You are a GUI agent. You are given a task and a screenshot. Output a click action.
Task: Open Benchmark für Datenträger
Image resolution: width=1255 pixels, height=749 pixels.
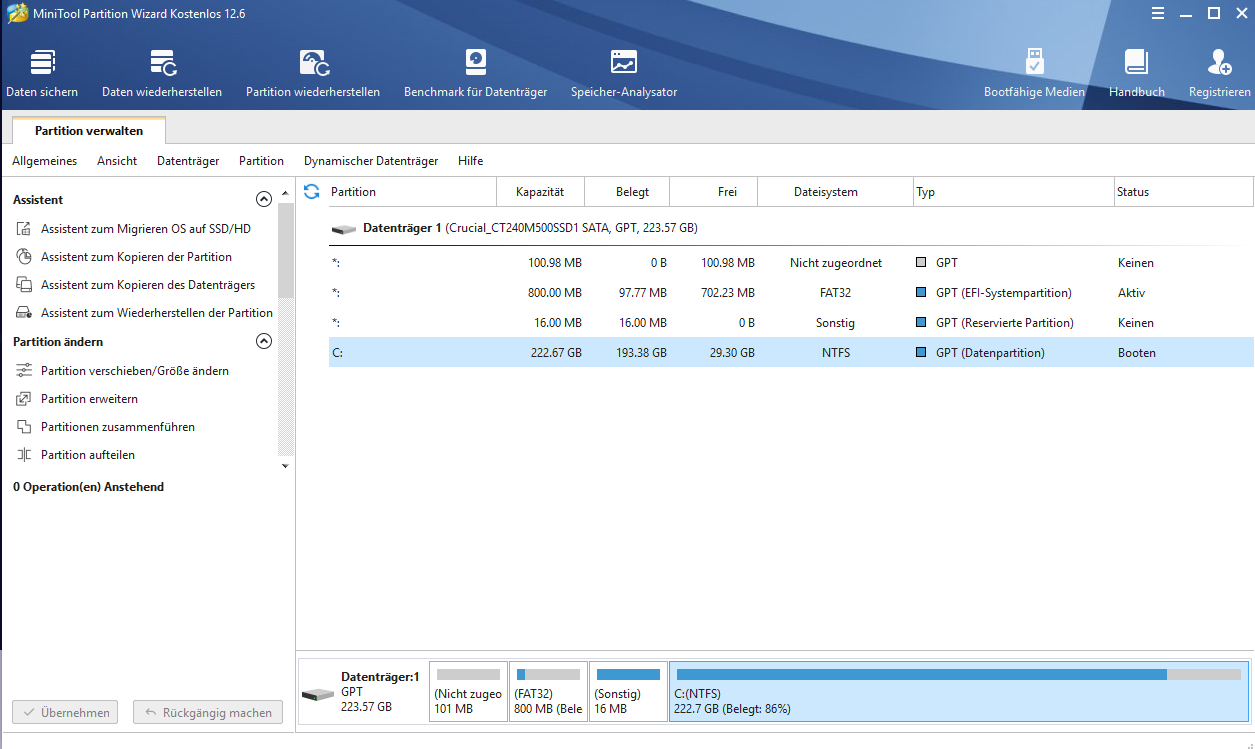476,73
